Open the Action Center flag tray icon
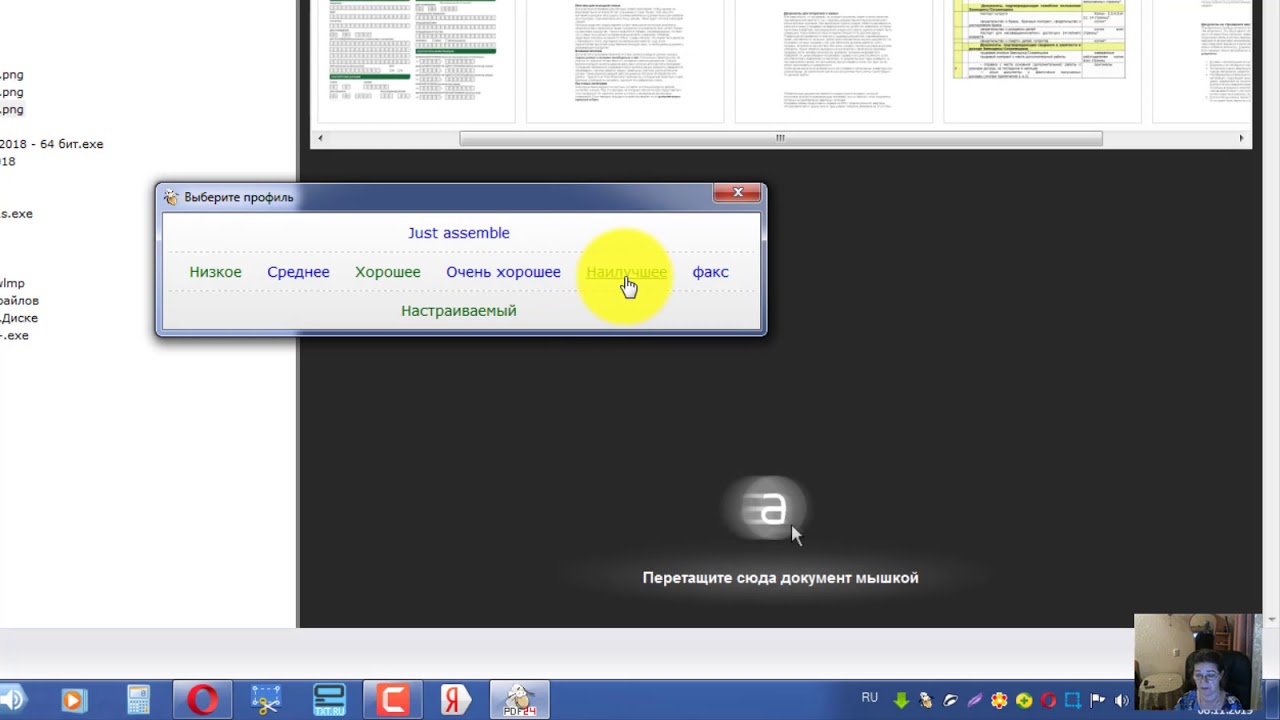1280x720 pixels. [x=1097, y=700]
